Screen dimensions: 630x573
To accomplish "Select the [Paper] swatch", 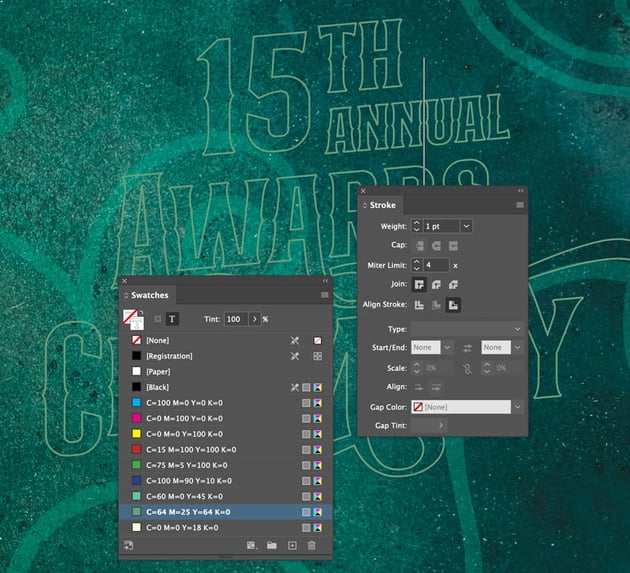I will point(225,372).
